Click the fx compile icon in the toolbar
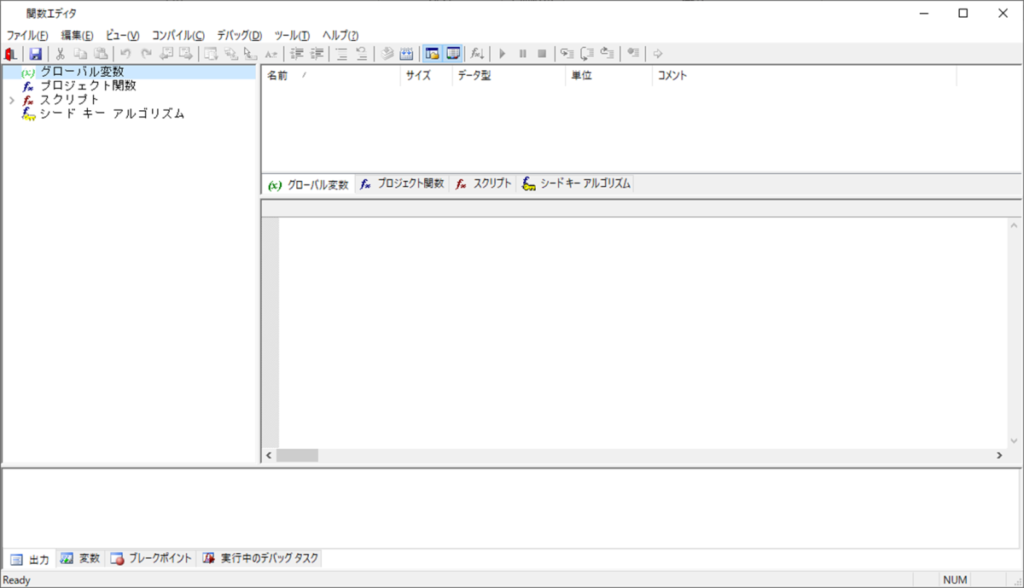Screen dimensions: 1024x588 (x=478, y=53)
